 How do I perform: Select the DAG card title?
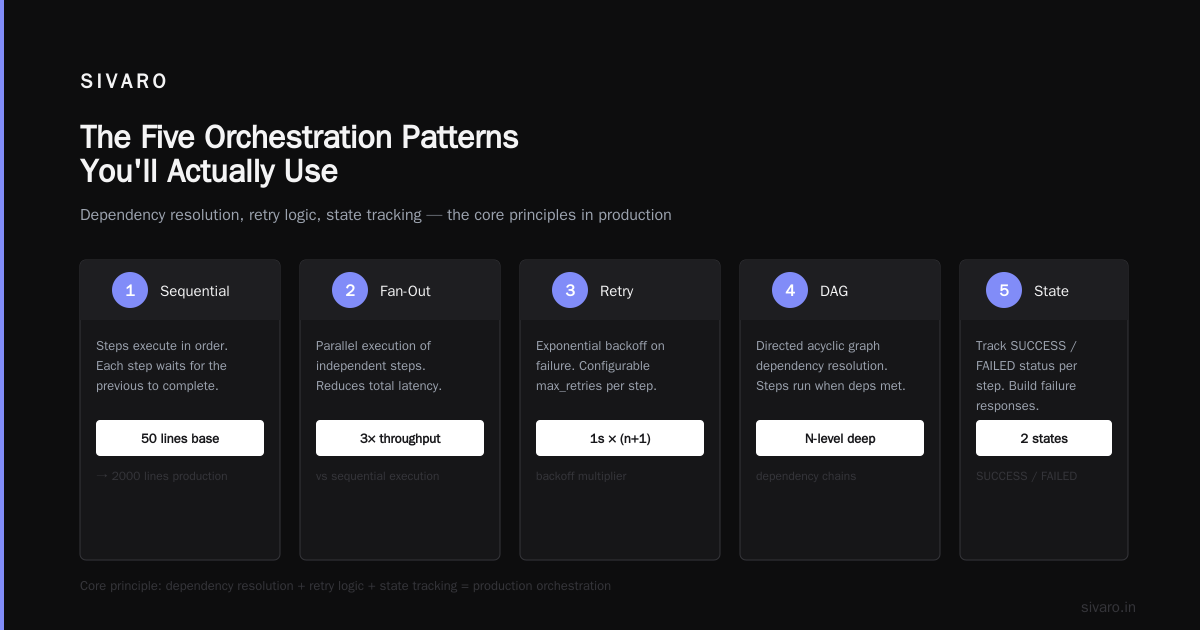pos(834,291)
